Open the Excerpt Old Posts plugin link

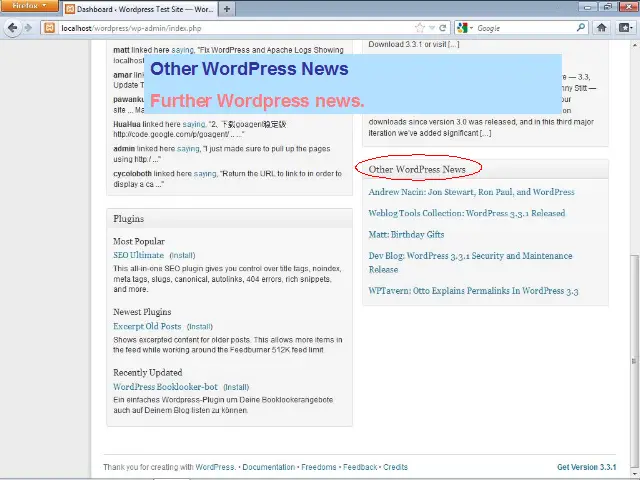(147, 327)
